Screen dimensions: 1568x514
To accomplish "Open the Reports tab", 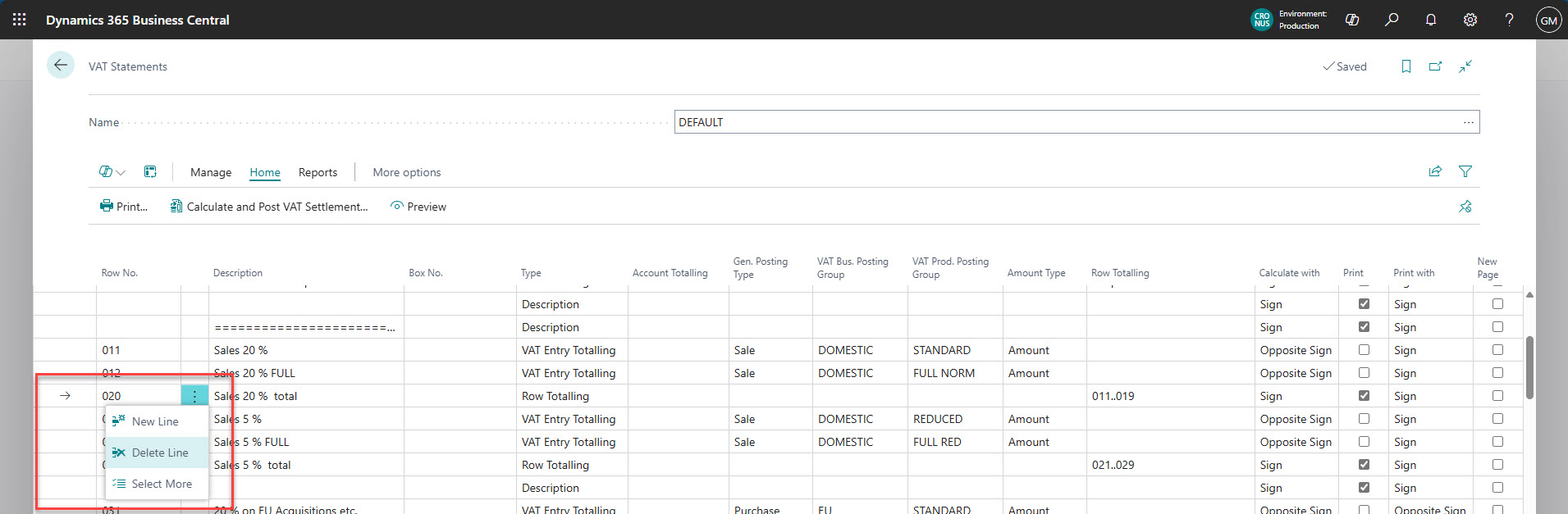I will 318,172.
